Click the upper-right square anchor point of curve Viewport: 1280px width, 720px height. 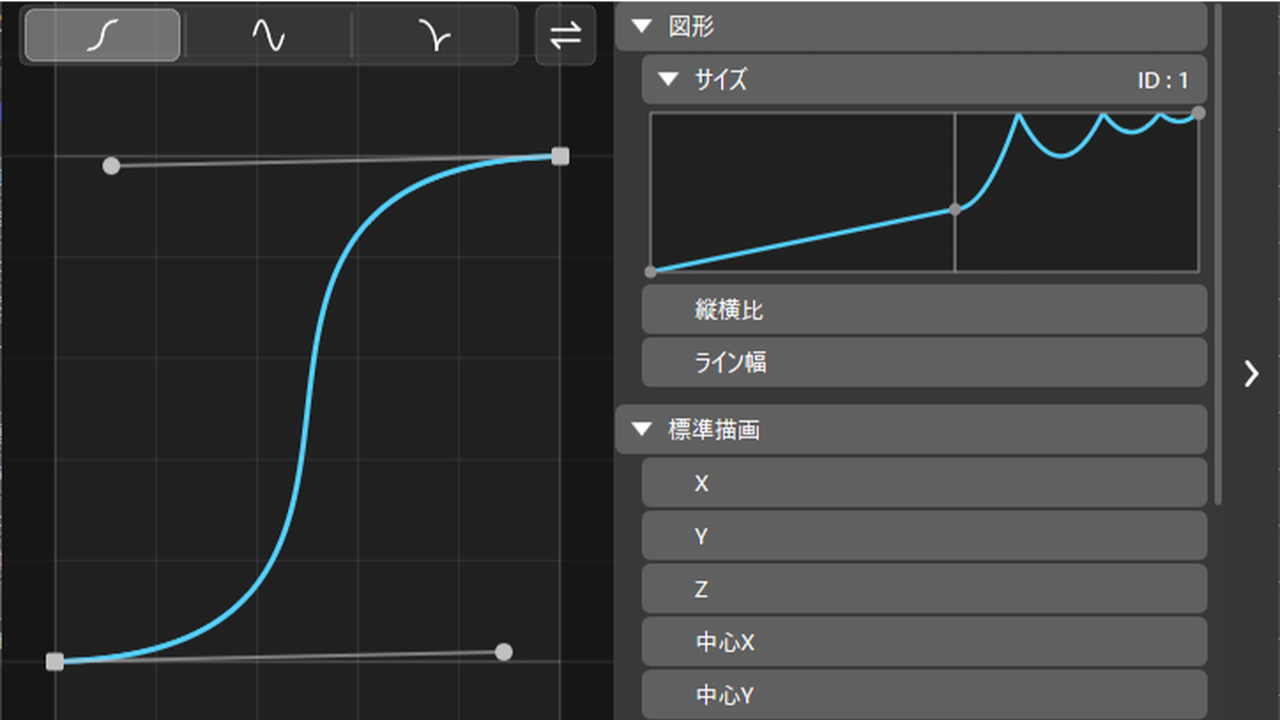[x=560, y=156]
